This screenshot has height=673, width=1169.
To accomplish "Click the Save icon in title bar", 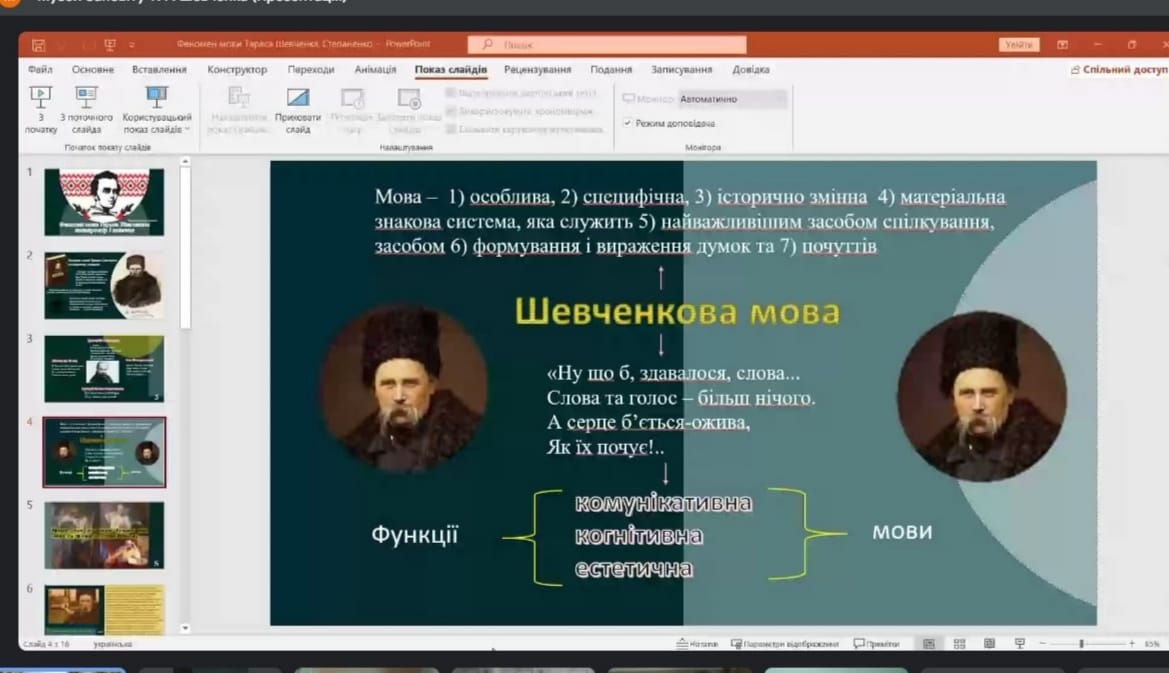I will coord(39,45).
